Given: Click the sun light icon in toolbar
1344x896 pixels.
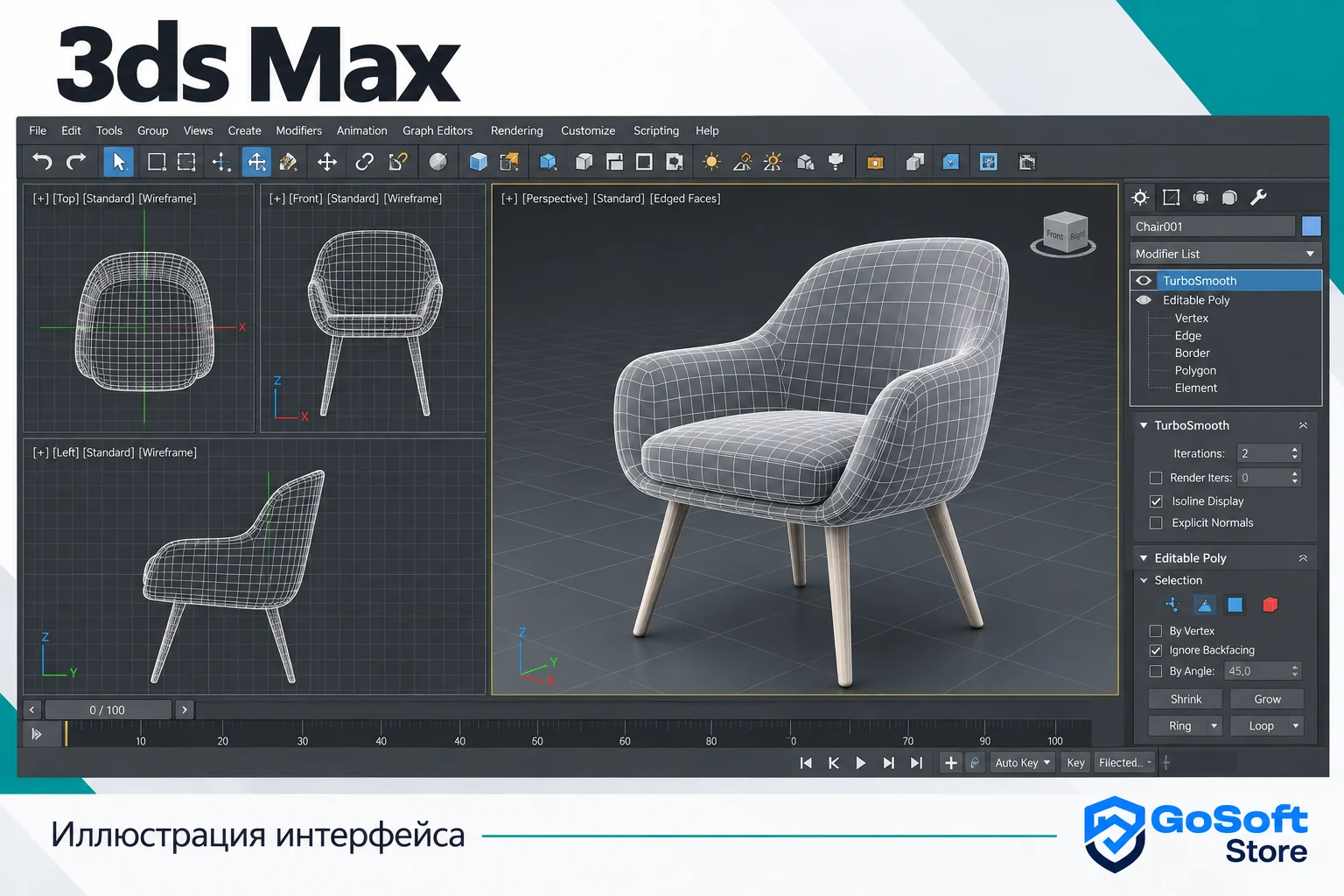Looking at the screenshot, I should click(711, 162).
